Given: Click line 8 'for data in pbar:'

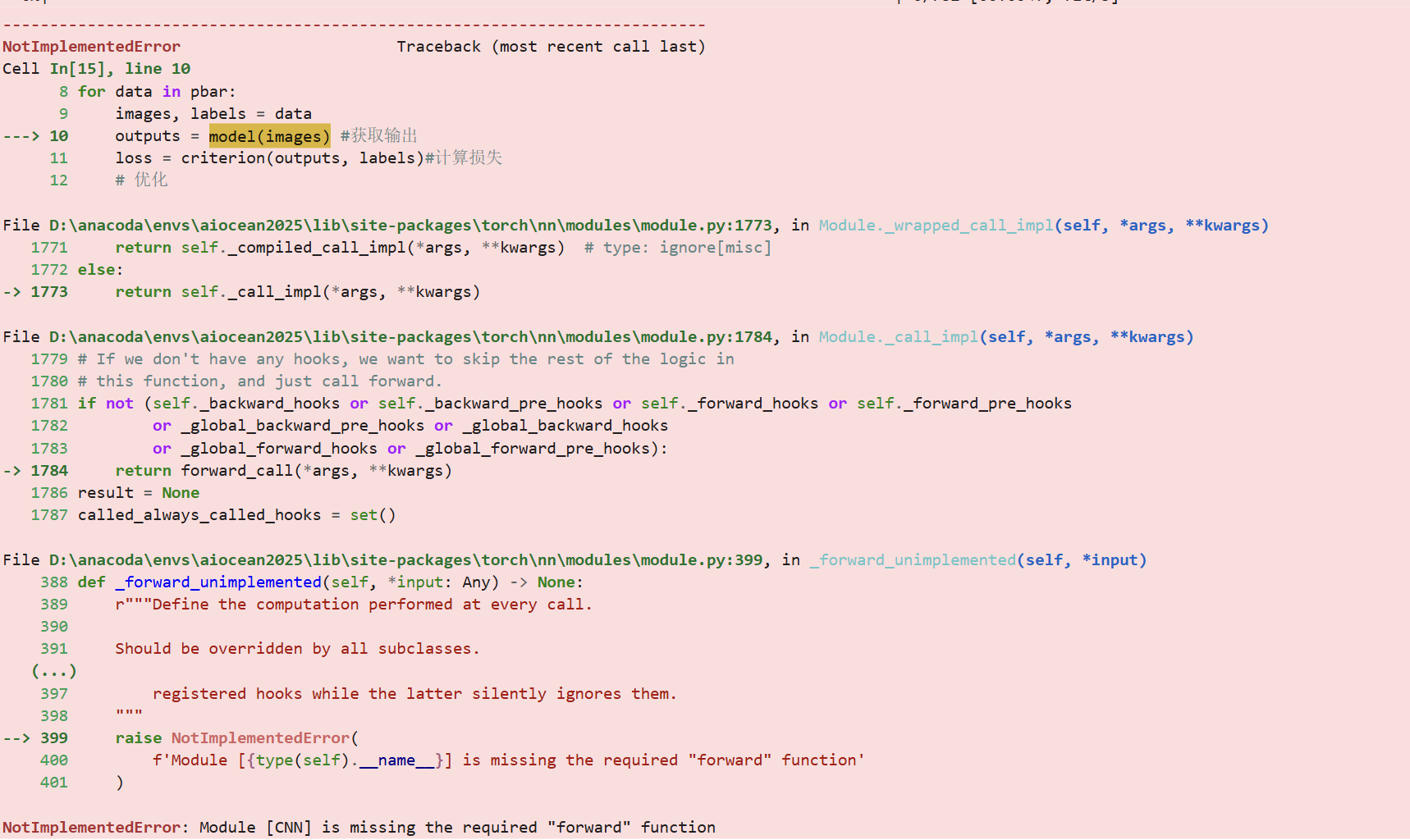Looking at the screenshot, I should pos(156,92).
